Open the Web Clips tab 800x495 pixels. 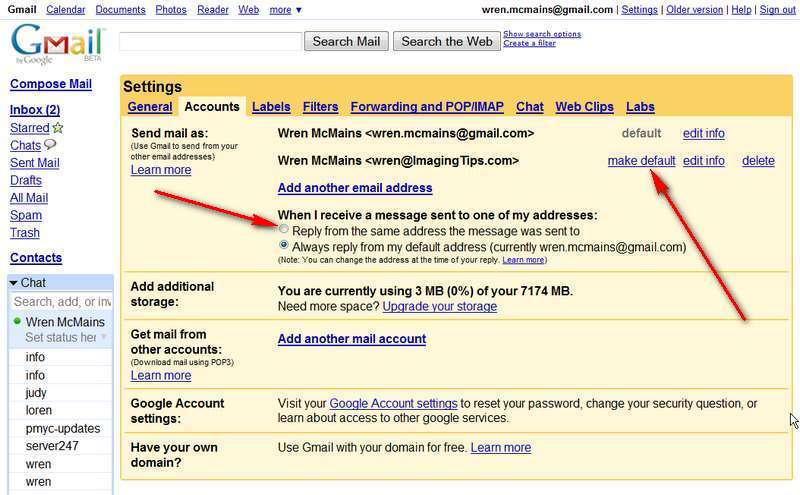click(x=585, y=107)
